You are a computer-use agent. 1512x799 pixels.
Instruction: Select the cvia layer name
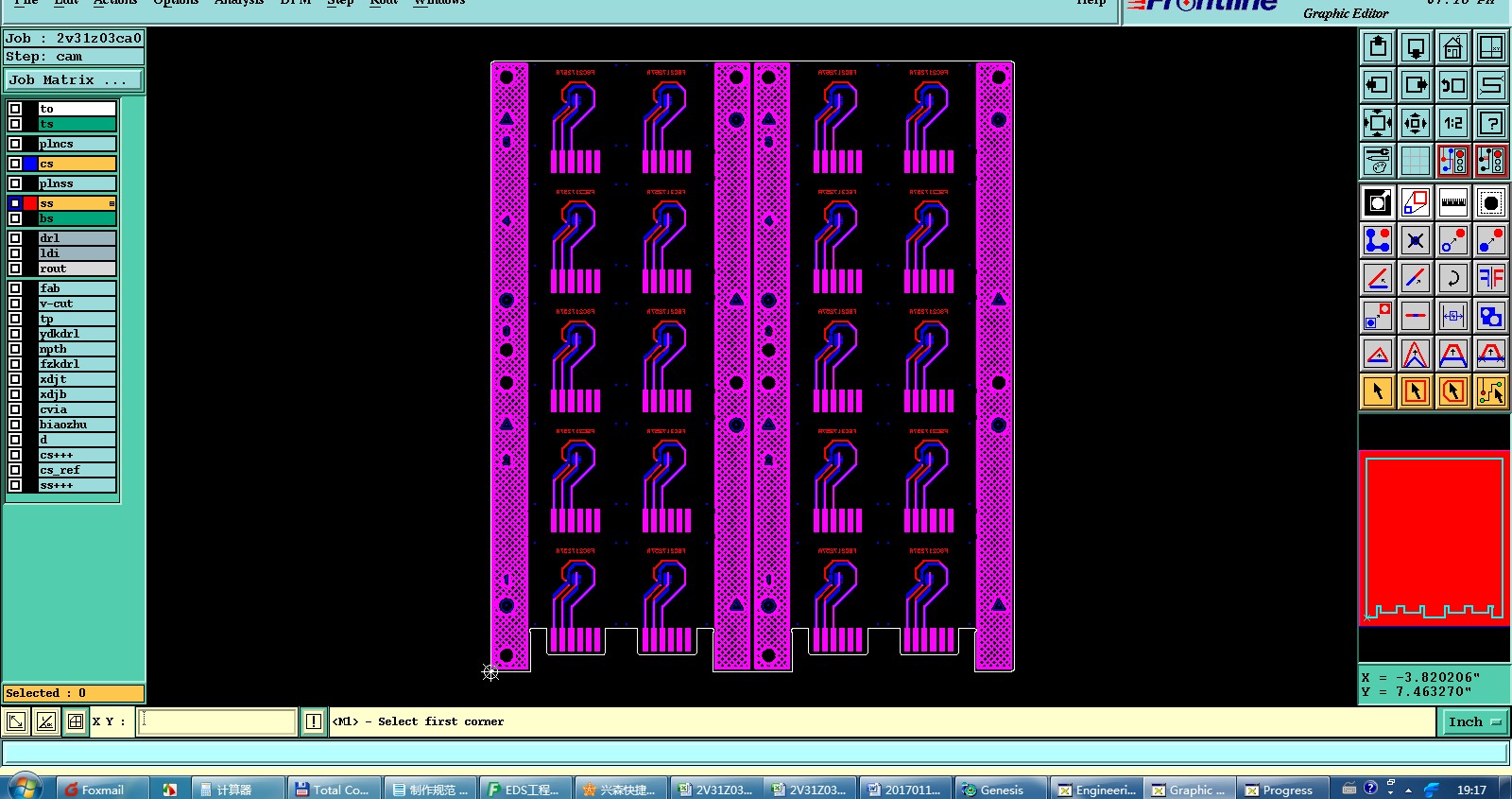point(77,409)
